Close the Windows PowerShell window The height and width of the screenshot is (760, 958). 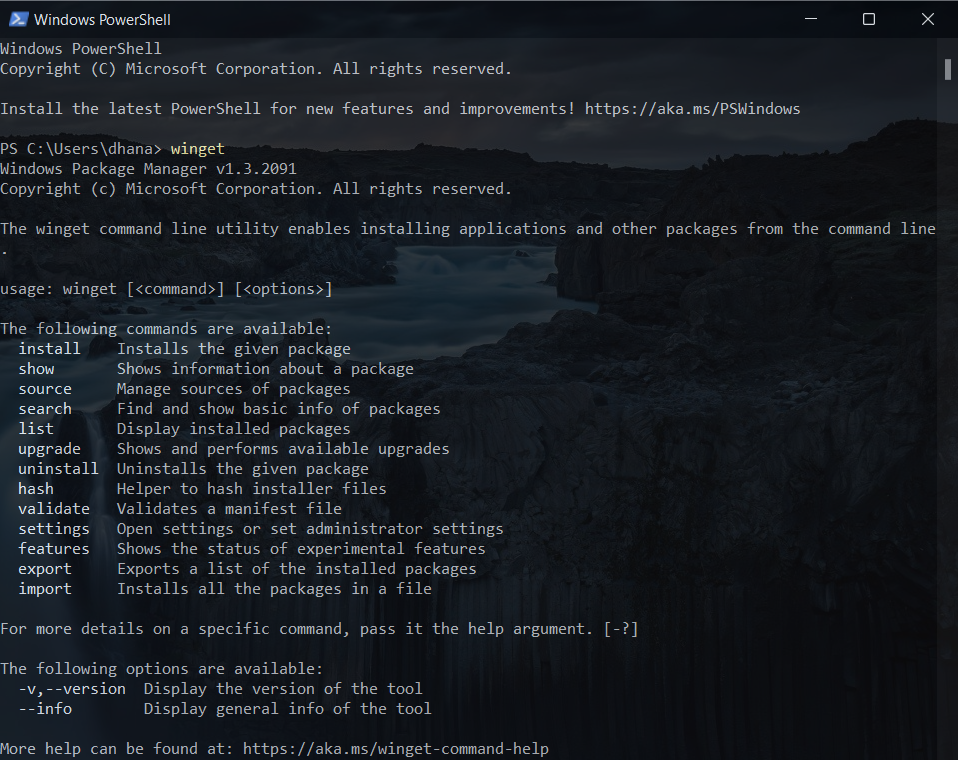(x=926, y=19)
